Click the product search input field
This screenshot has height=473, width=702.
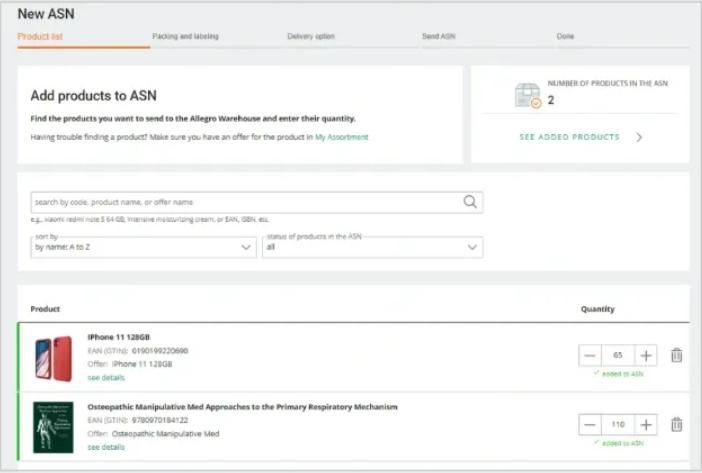click(x=245, y=202)
